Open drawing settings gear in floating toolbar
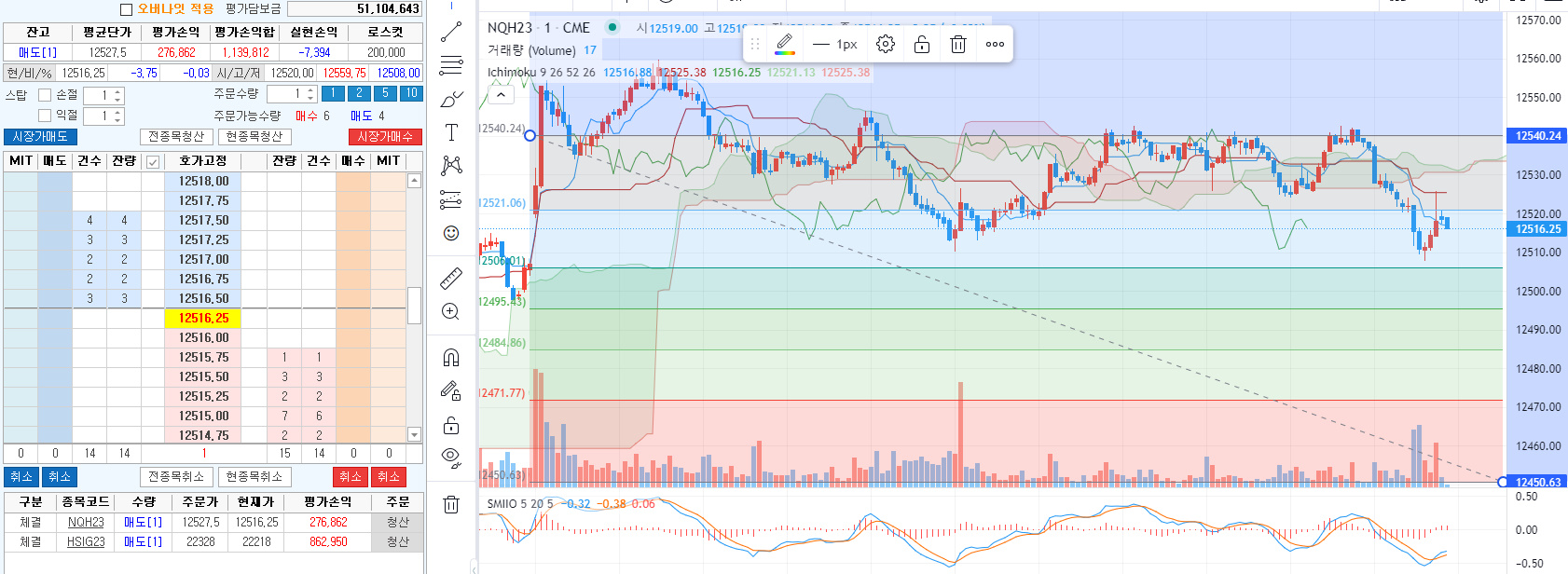 (x=886, y=44)
